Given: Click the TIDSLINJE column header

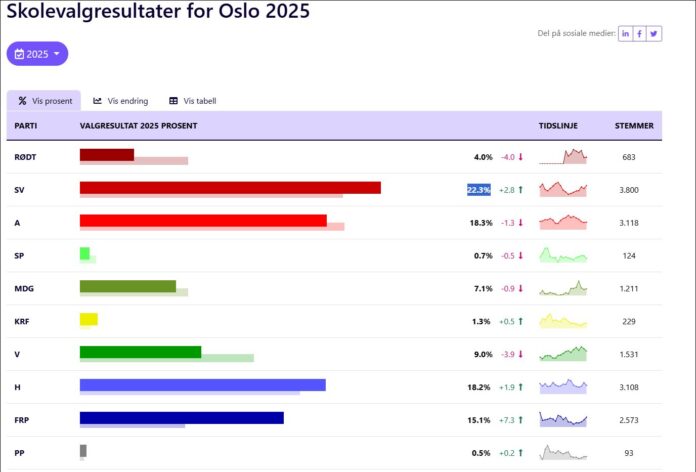Looking at the screenshot, I should point(558,126).
